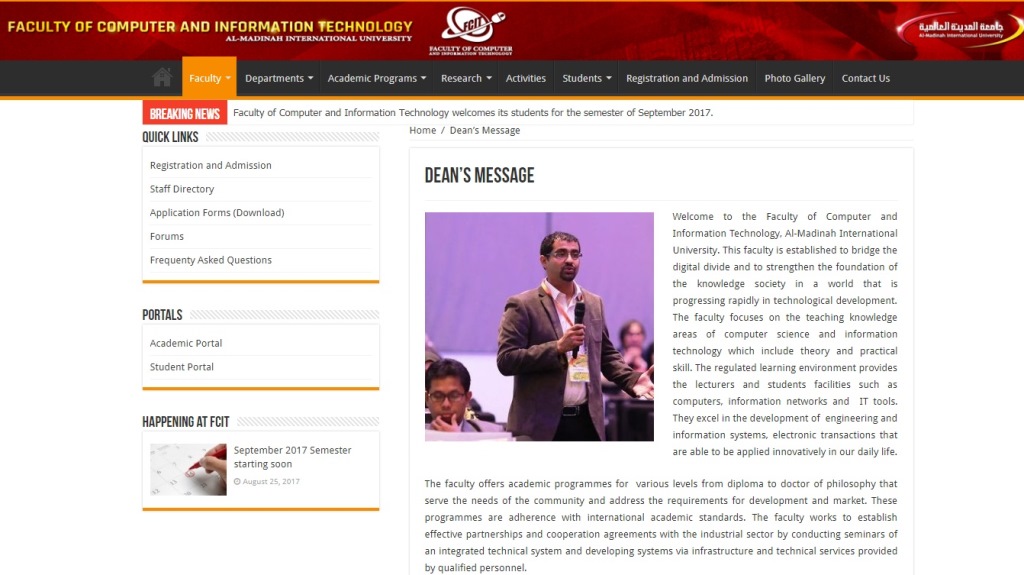The width and height of the screenshot is (1024, 575).
Task: Open Al-Madinah International University Arabic logo
Action: coord(959,29)
